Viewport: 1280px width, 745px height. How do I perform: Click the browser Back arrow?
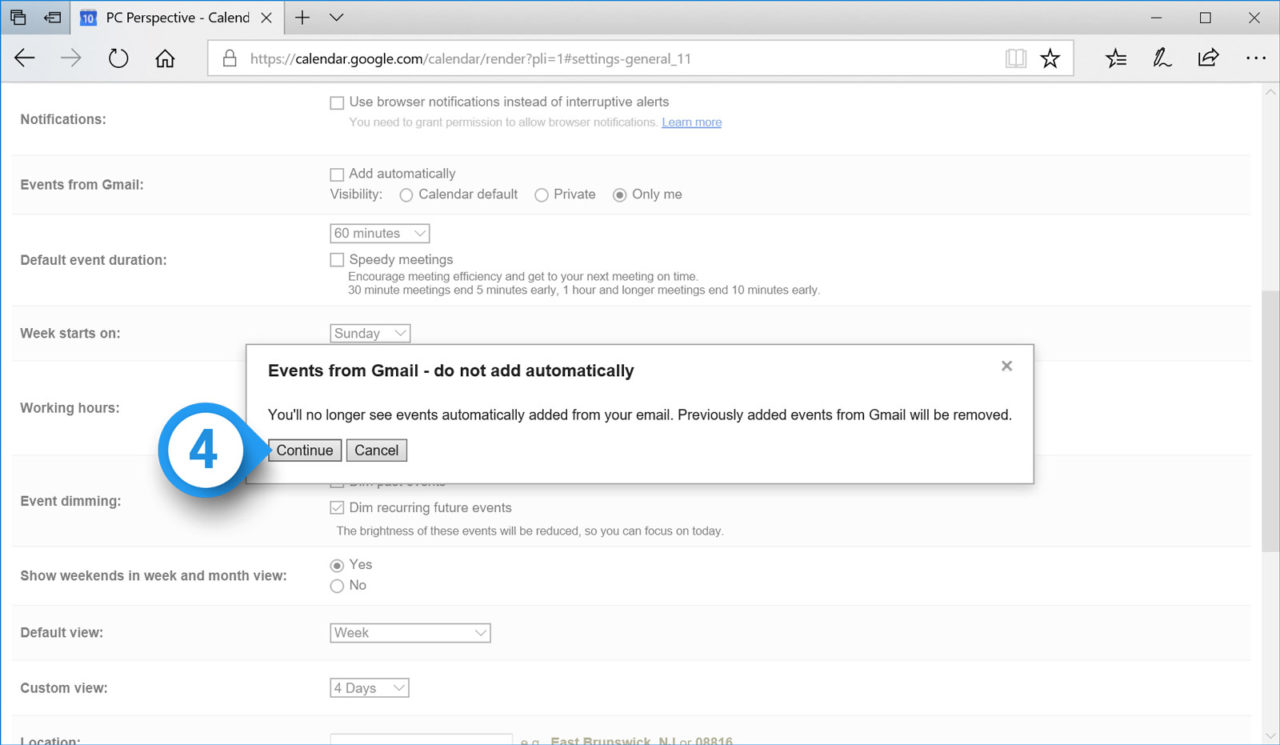click(25, 59)
